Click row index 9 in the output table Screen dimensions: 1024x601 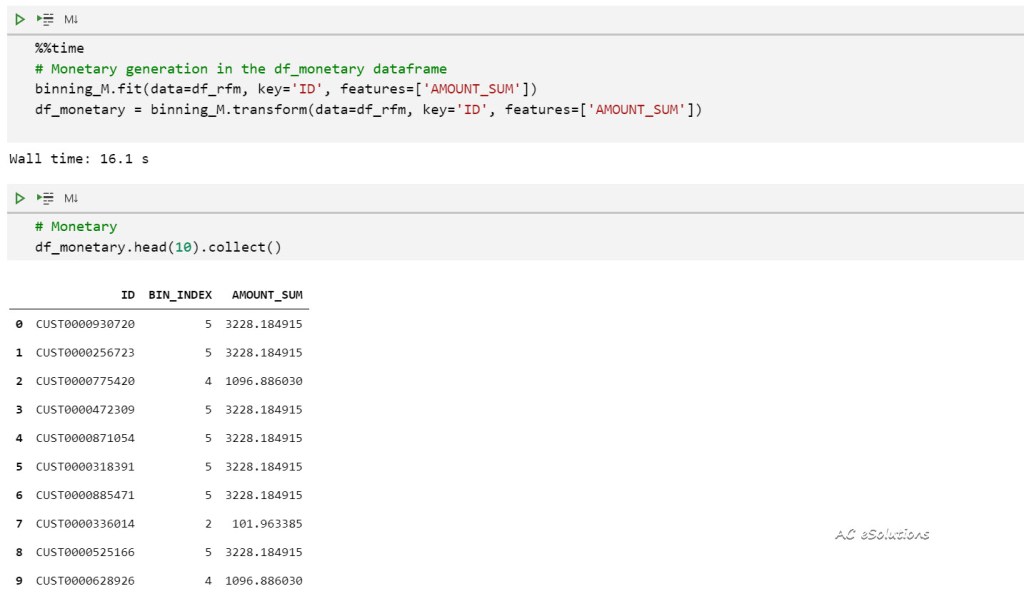[x=19, y=581]
